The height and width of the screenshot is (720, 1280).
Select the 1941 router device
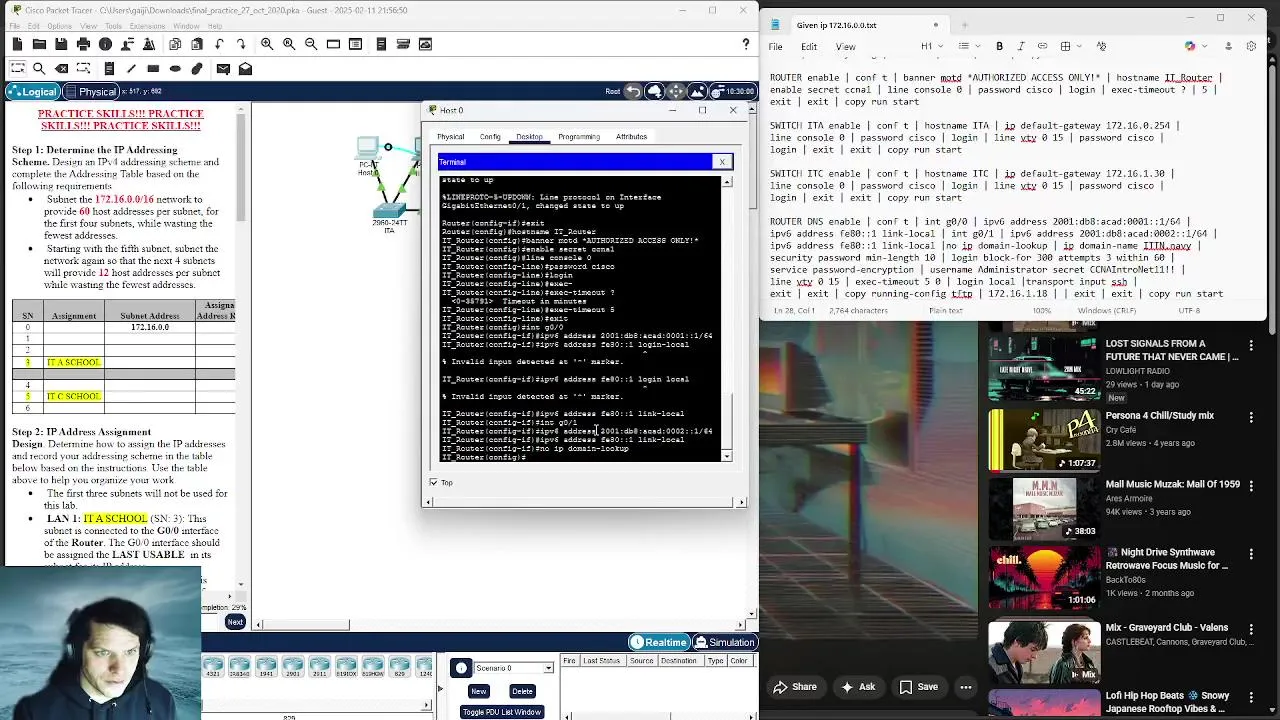coord(266,666)
